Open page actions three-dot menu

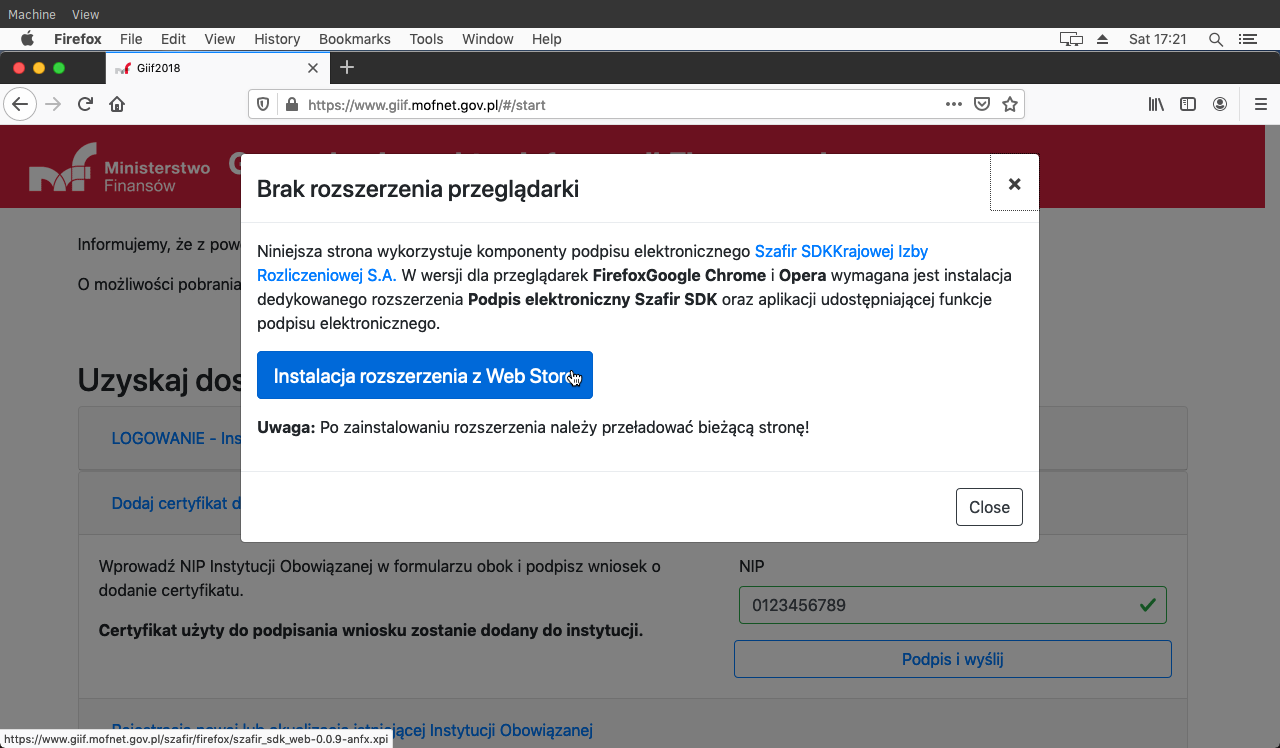(x=954, y=104)
